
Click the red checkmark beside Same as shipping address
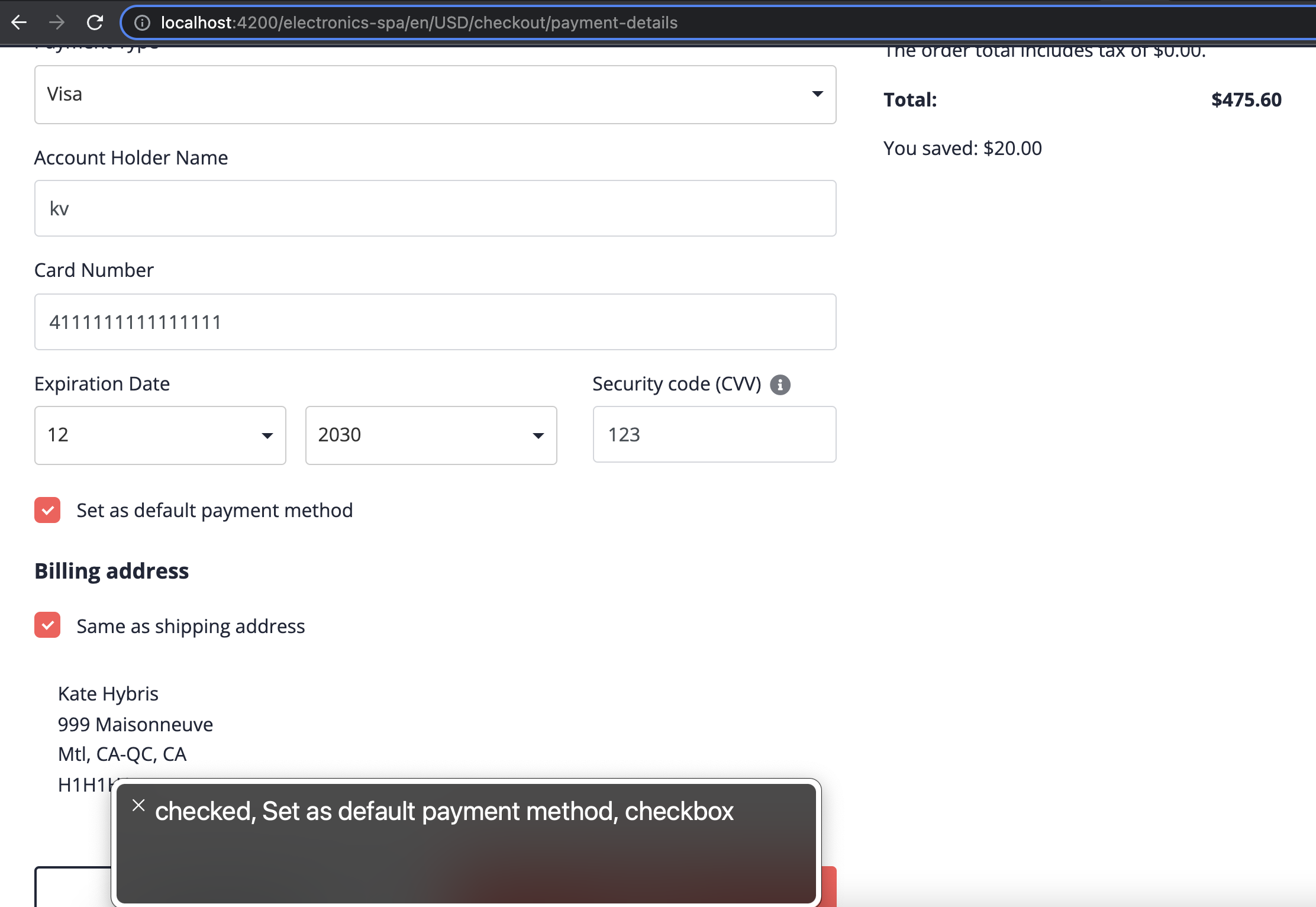(47, 625)
